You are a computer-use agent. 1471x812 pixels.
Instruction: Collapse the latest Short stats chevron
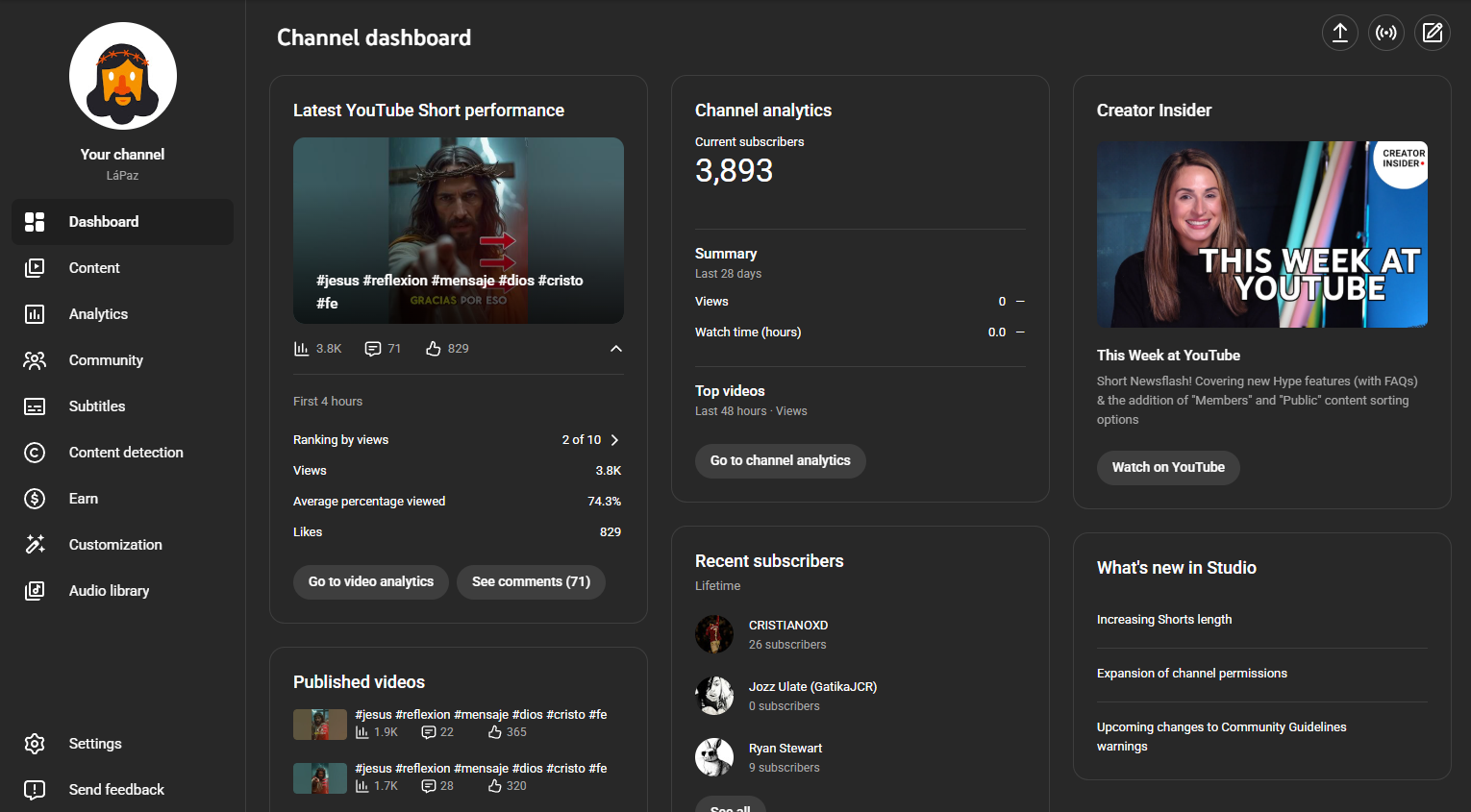point(616,349)
